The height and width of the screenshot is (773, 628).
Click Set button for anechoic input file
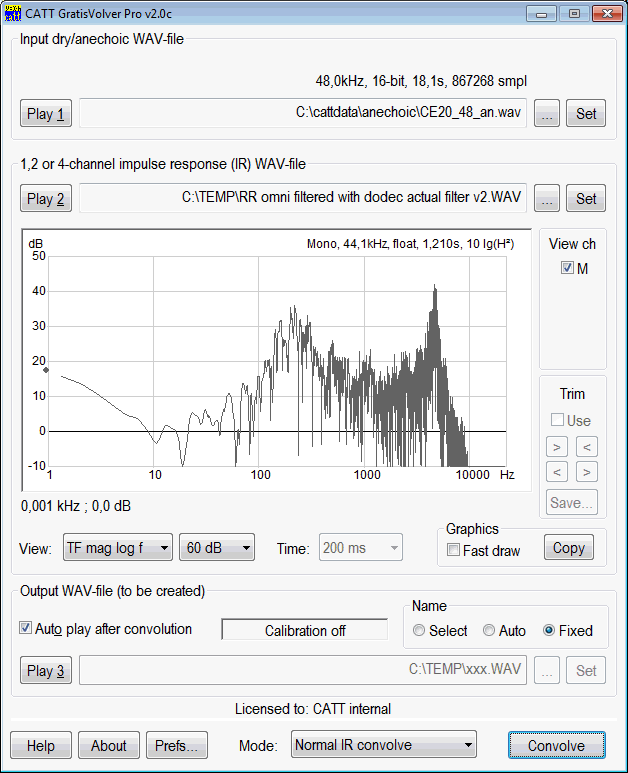(586, 113)
